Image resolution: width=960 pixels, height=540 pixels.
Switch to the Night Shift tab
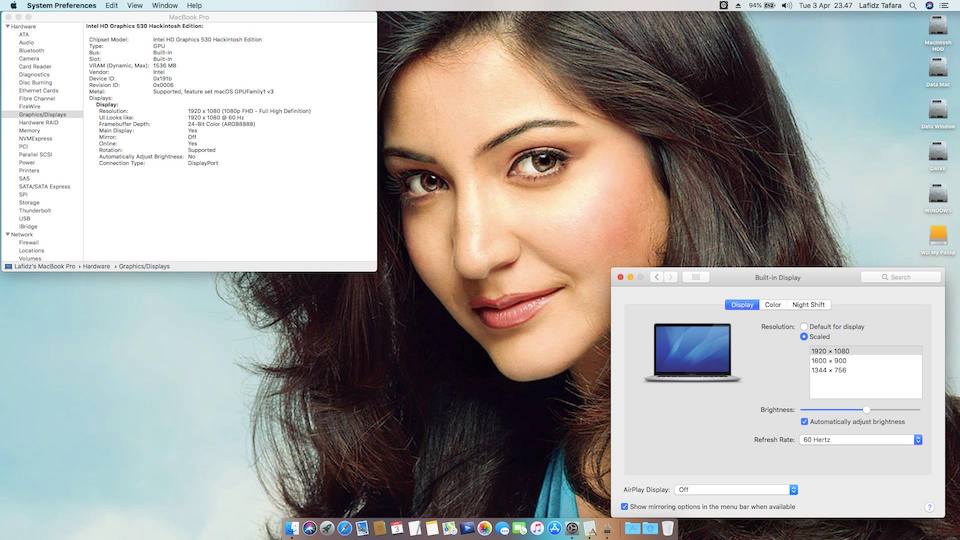coord(808,305)
